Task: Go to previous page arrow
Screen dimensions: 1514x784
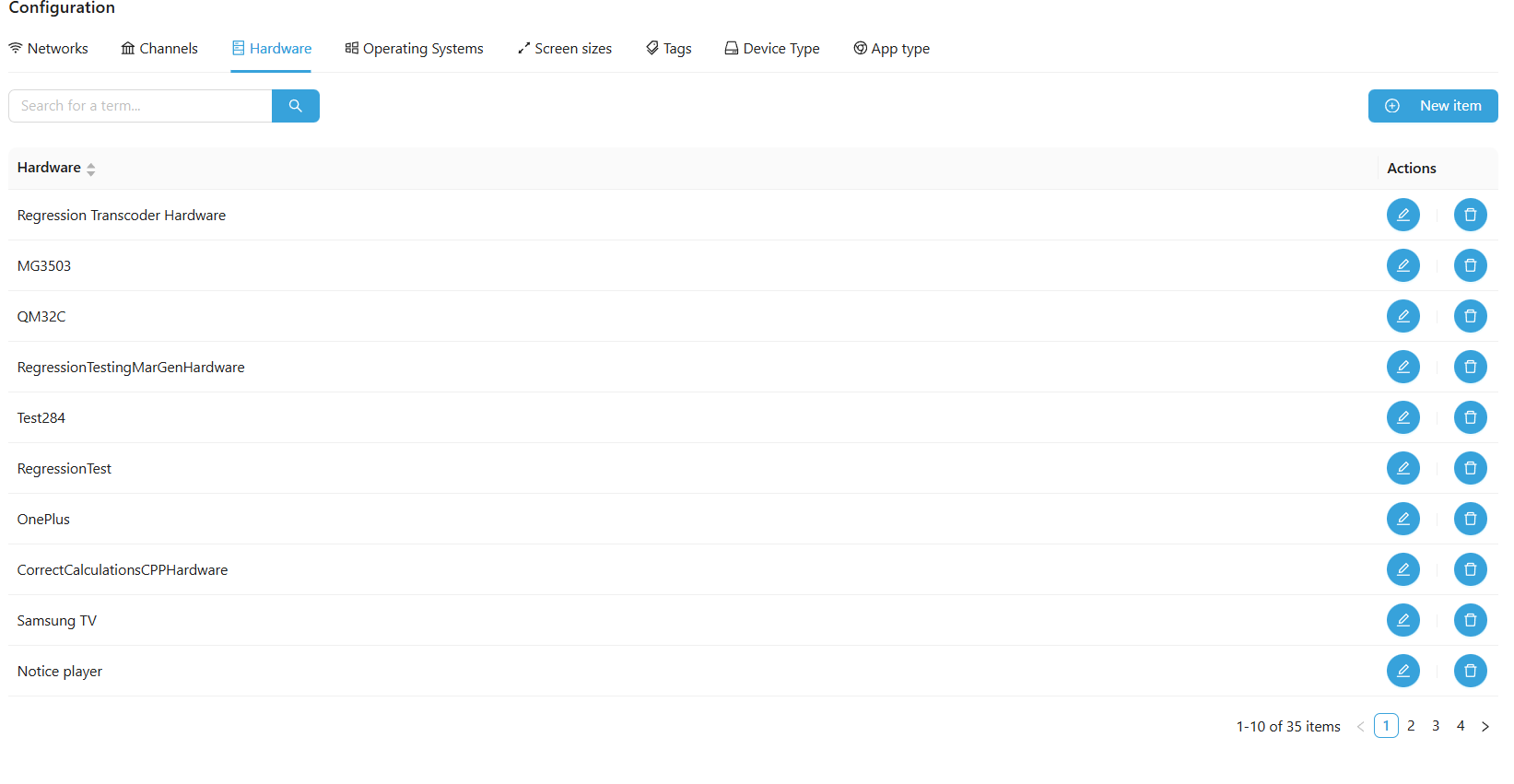Action: point(1360,726)
